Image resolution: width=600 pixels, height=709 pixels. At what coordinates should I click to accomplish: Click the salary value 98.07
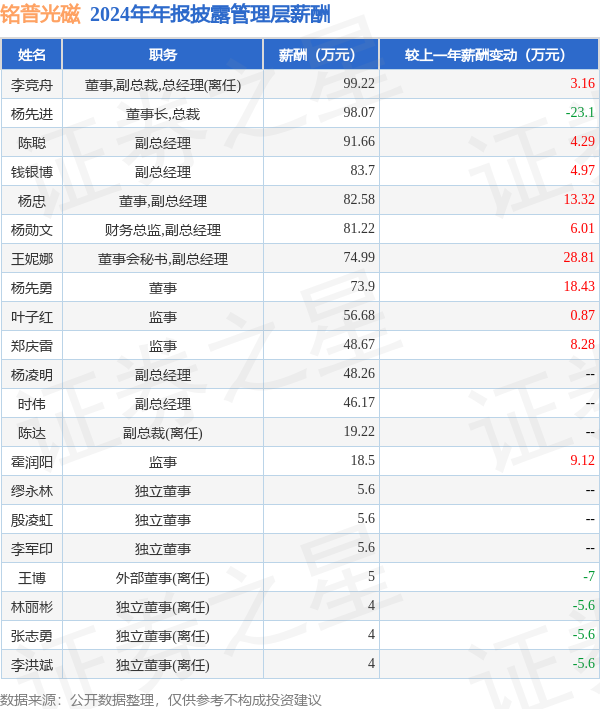click(x=359, y=113)
